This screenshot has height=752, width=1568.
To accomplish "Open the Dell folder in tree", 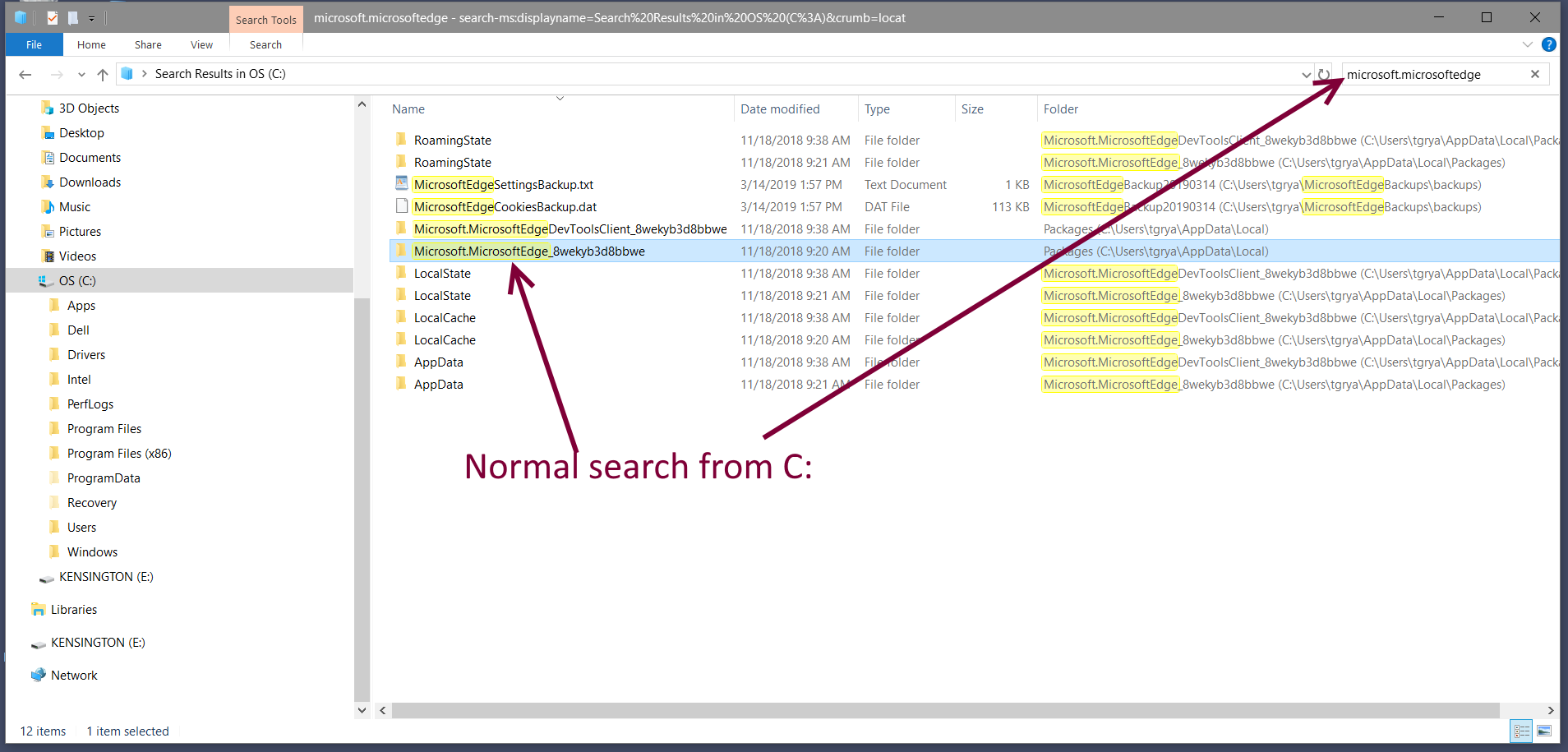I will 78,330.
